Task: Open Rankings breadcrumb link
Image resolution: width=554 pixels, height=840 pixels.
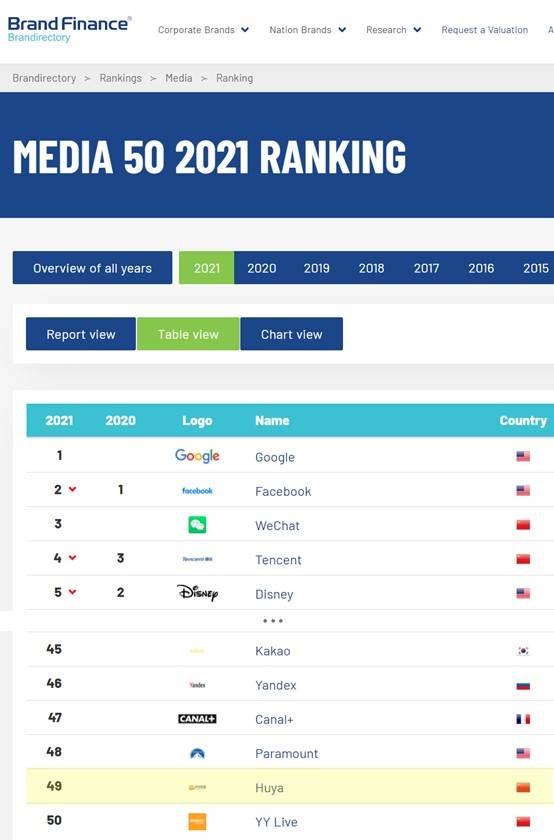Action: tap(121, 78)
